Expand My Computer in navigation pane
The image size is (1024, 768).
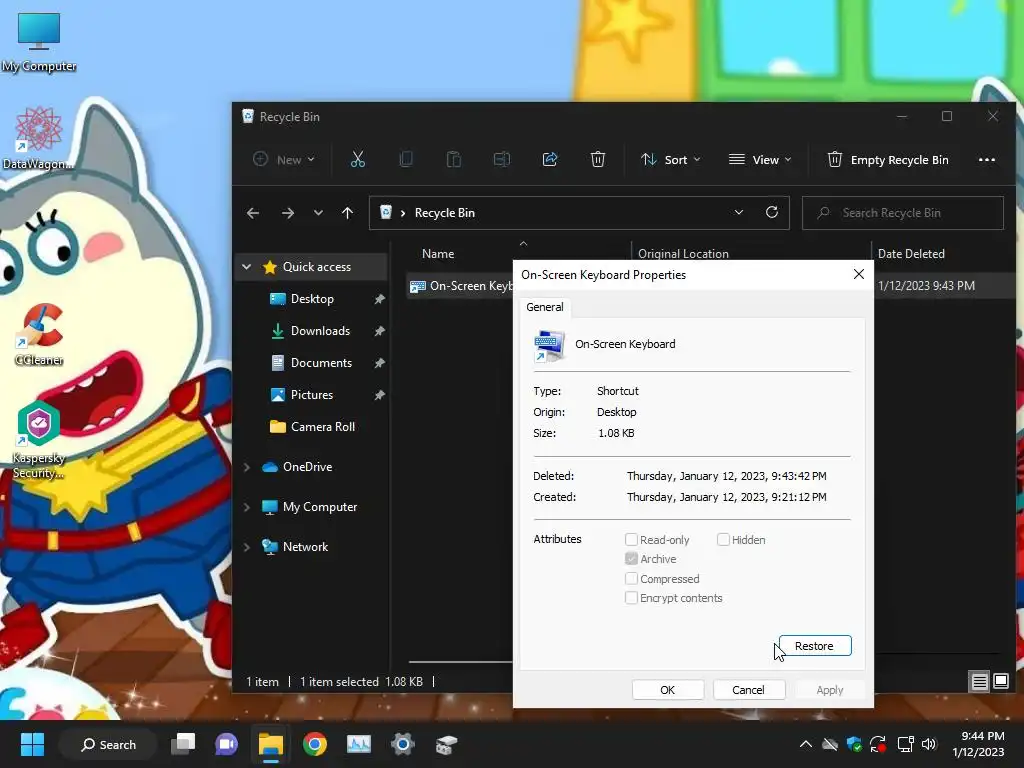[247, 507]
